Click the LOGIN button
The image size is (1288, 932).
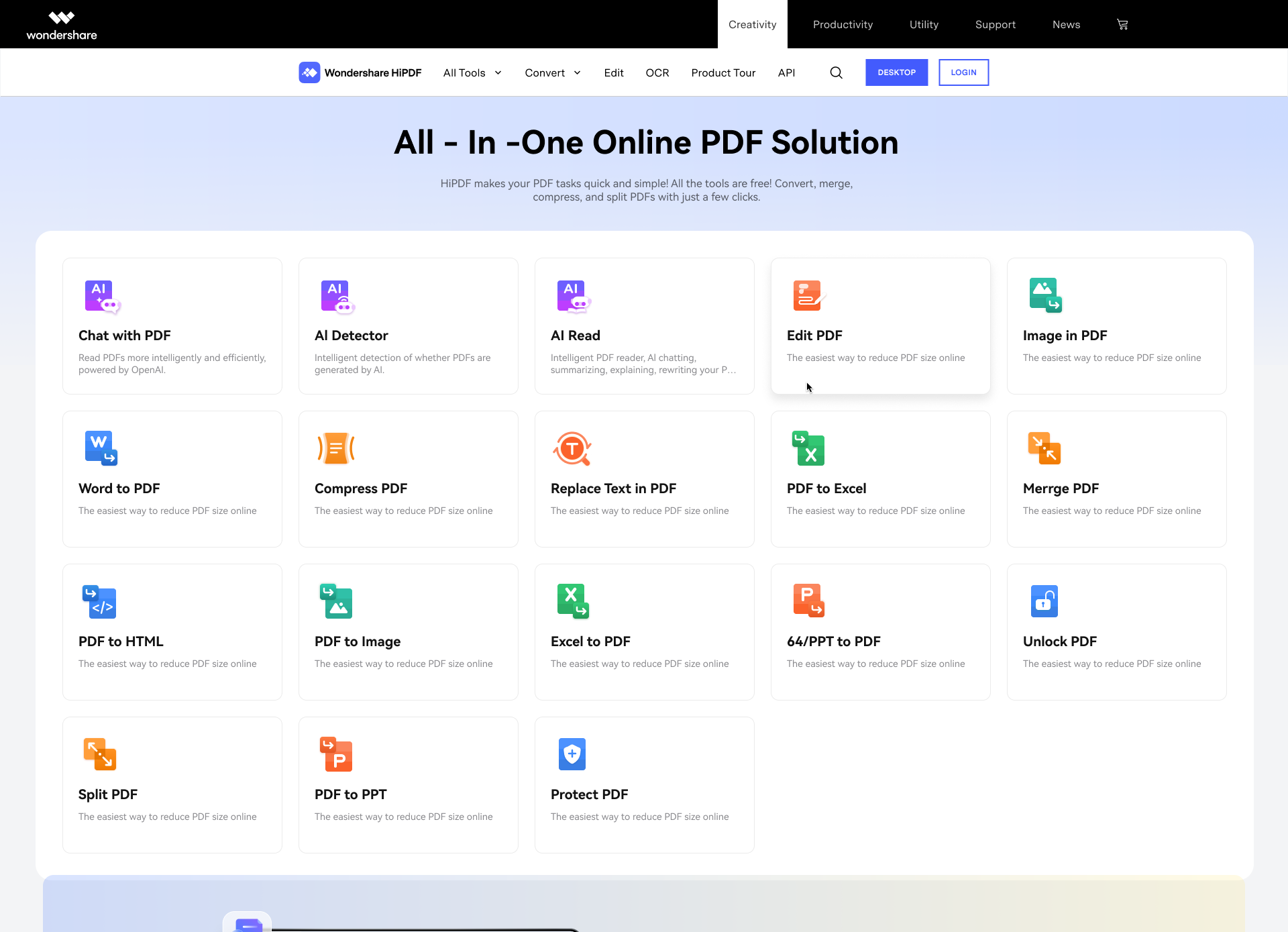click(963, 72)
